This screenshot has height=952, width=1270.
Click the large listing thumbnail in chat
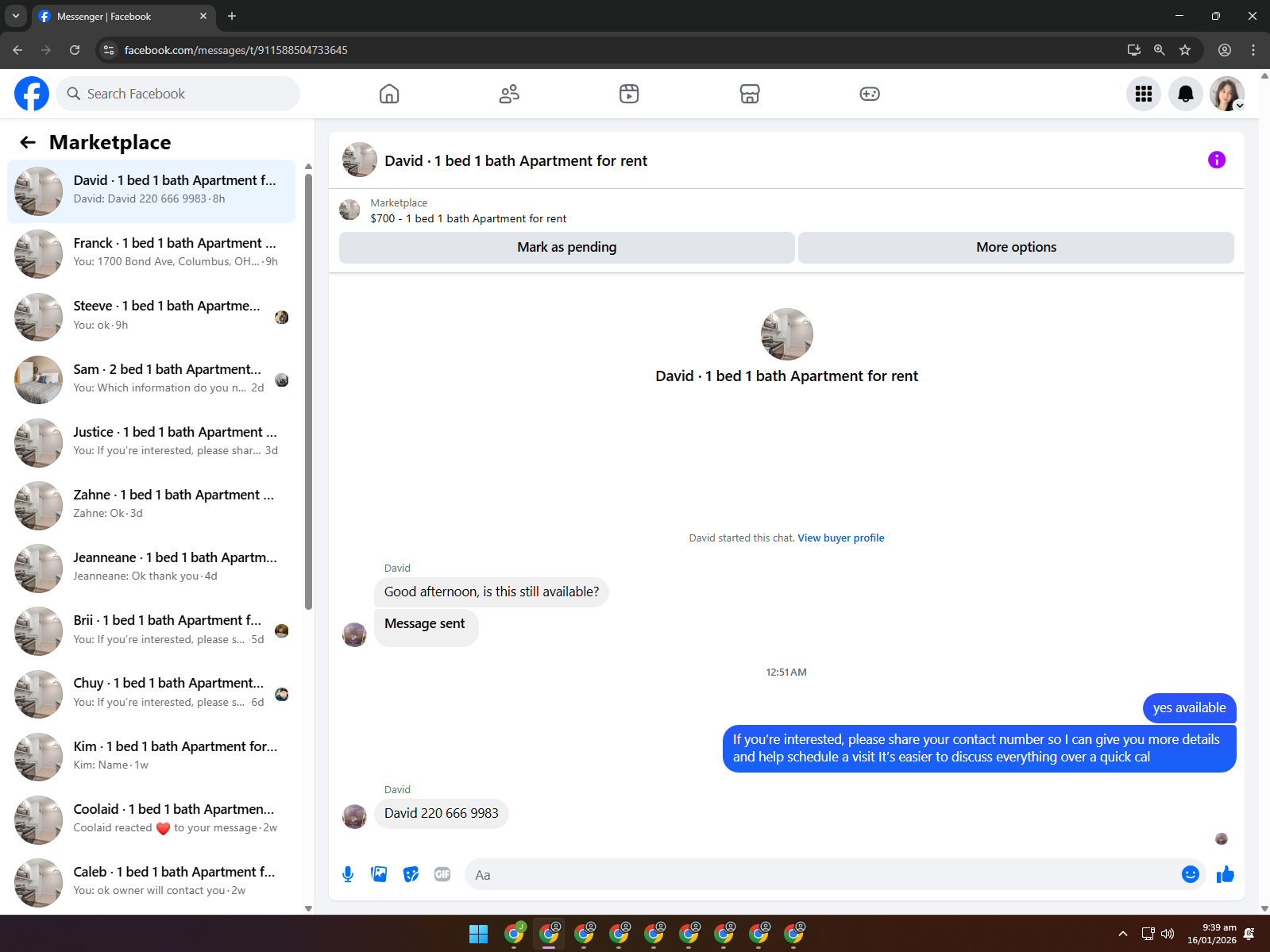click(786, 334)
